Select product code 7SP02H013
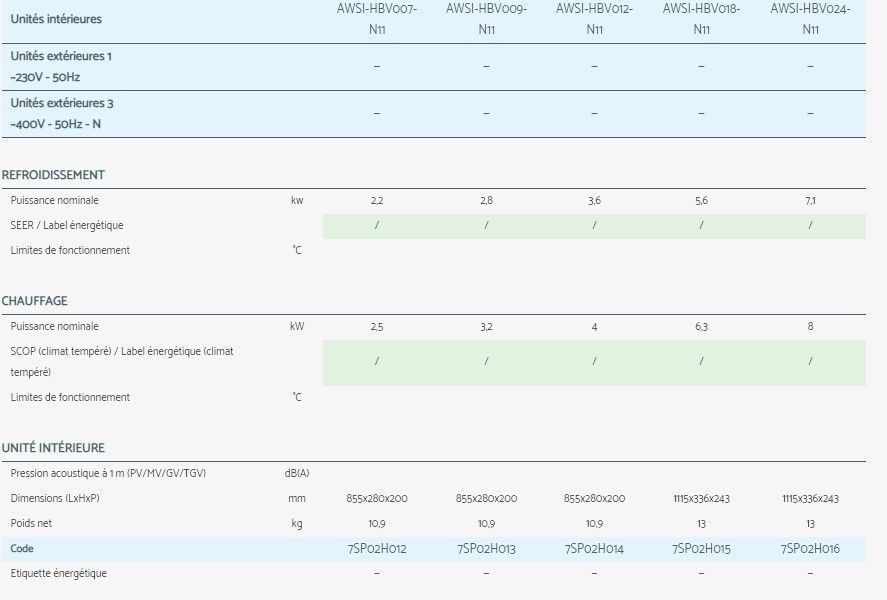 click(x=486, y=549)
